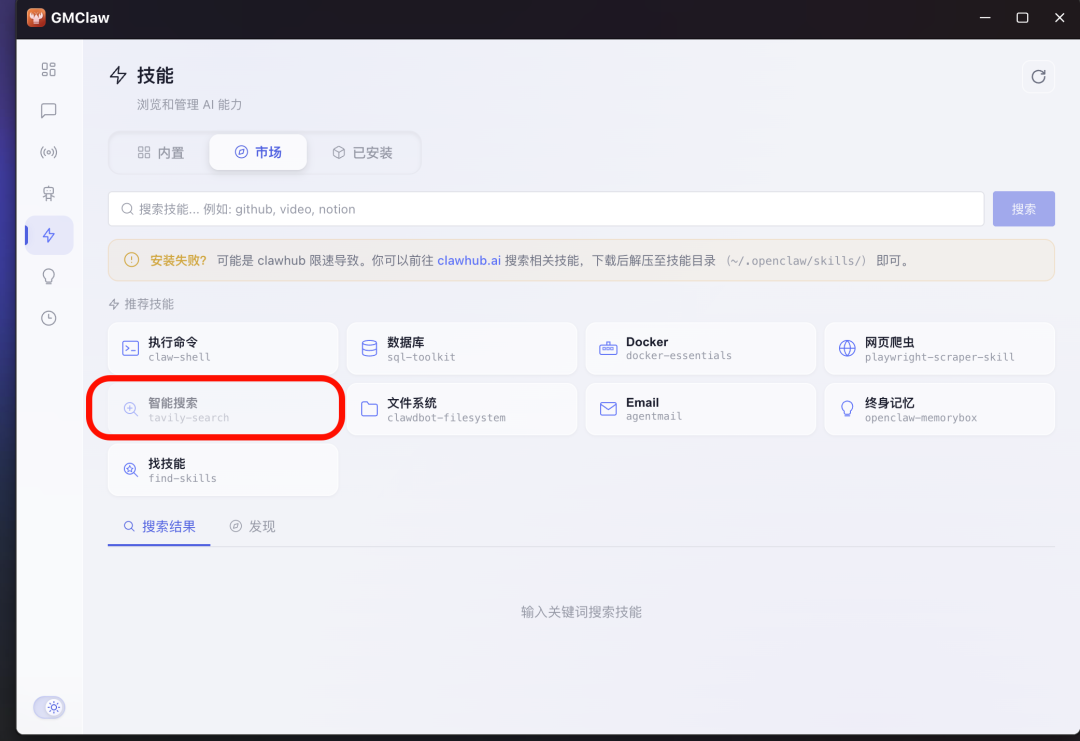The width and height of the screenshot is (1080, 741).
Task: Click the database icon on 数据库 card
Action: coord(369,348)
